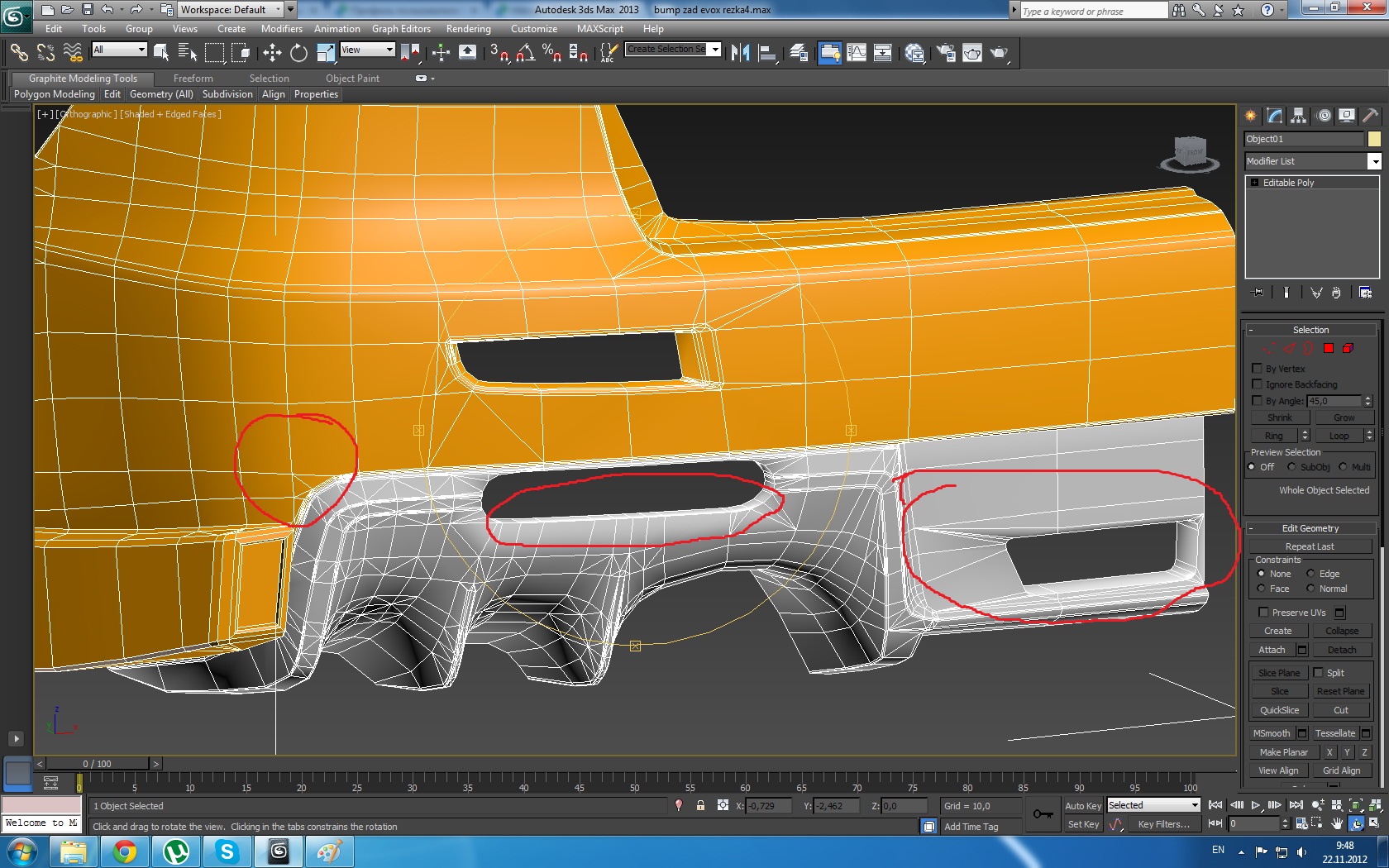Collapse the Edit Geometry rollout
The height and width of the screenshot is (868, 1389).
(1310, 528)
